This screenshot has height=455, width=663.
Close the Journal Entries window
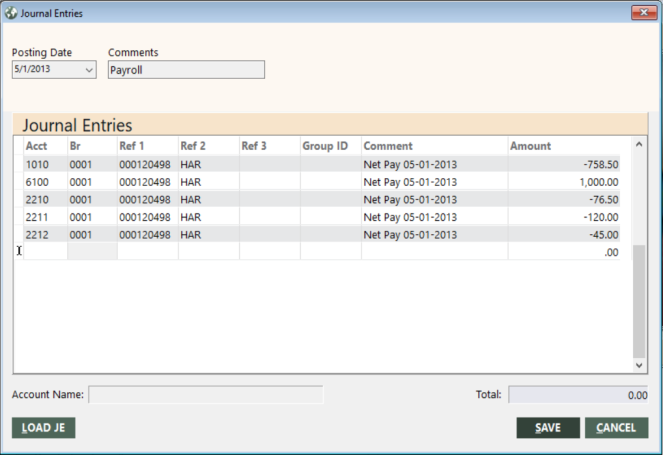644,12
